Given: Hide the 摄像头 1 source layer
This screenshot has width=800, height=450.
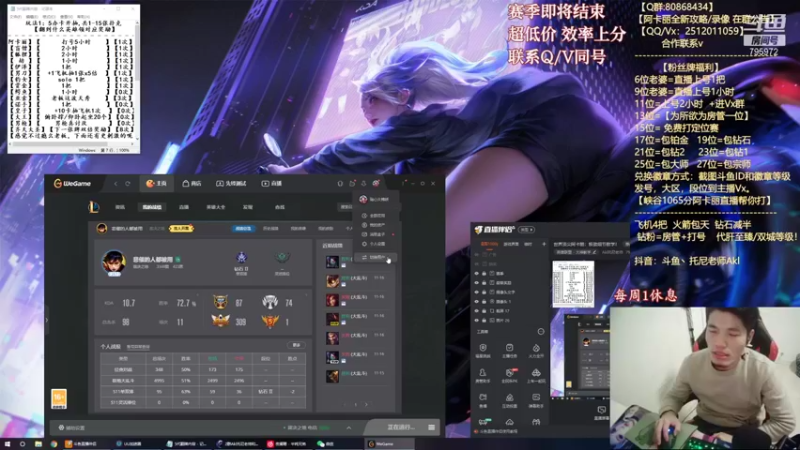Looking at the screenshot, I should pos(477,302).
